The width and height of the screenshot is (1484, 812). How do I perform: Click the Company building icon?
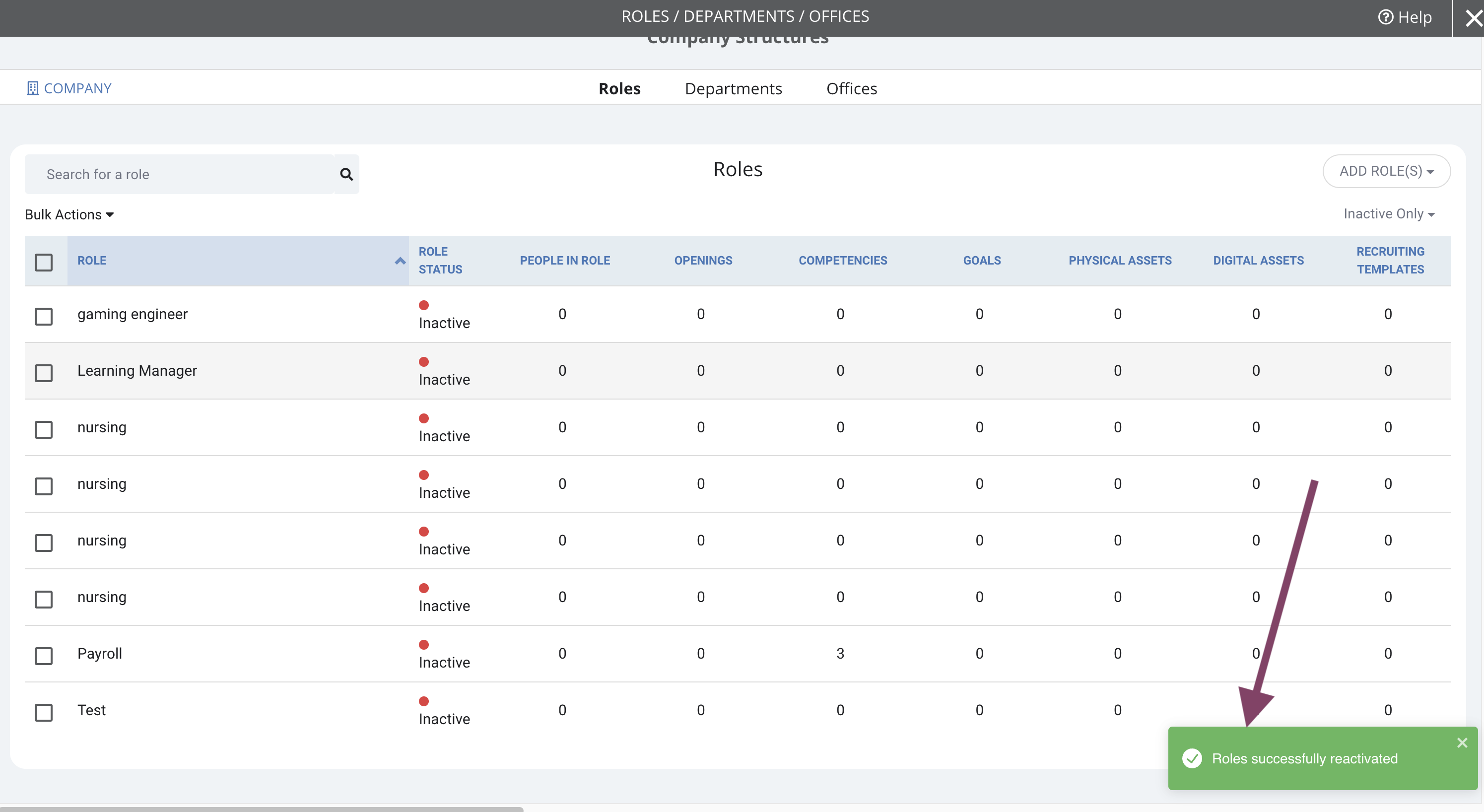[x=32, y=88]
